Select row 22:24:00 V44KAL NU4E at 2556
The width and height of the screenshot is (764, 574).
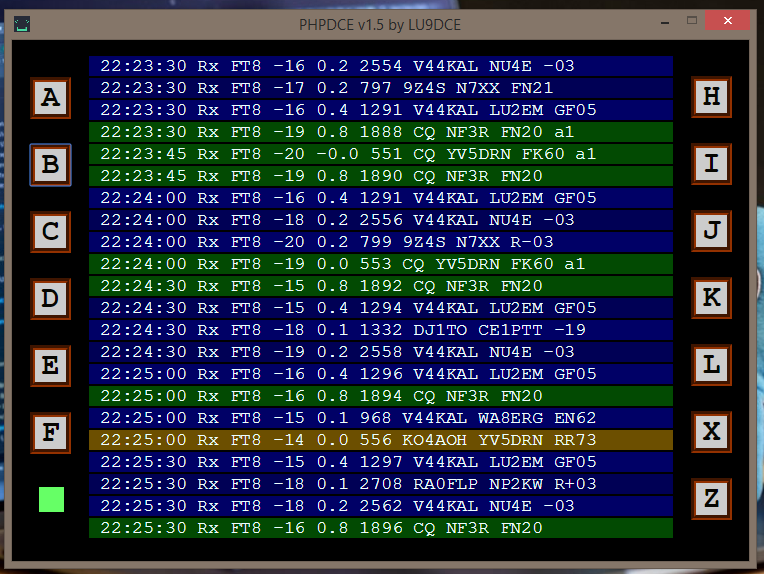(x=381, y=220)
